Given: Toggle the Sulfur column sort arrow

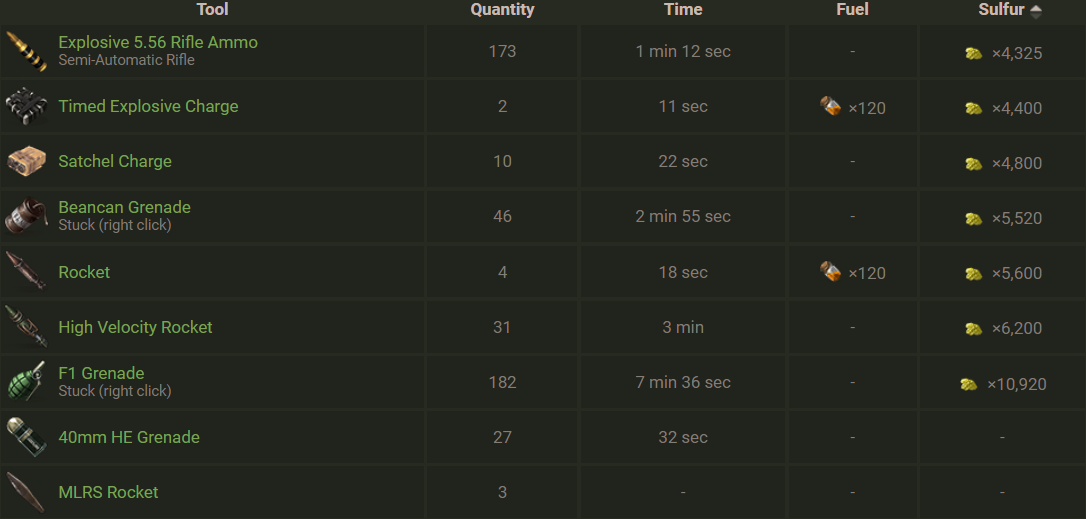Looking at the screenshot, I should [x=1036, y=10].
